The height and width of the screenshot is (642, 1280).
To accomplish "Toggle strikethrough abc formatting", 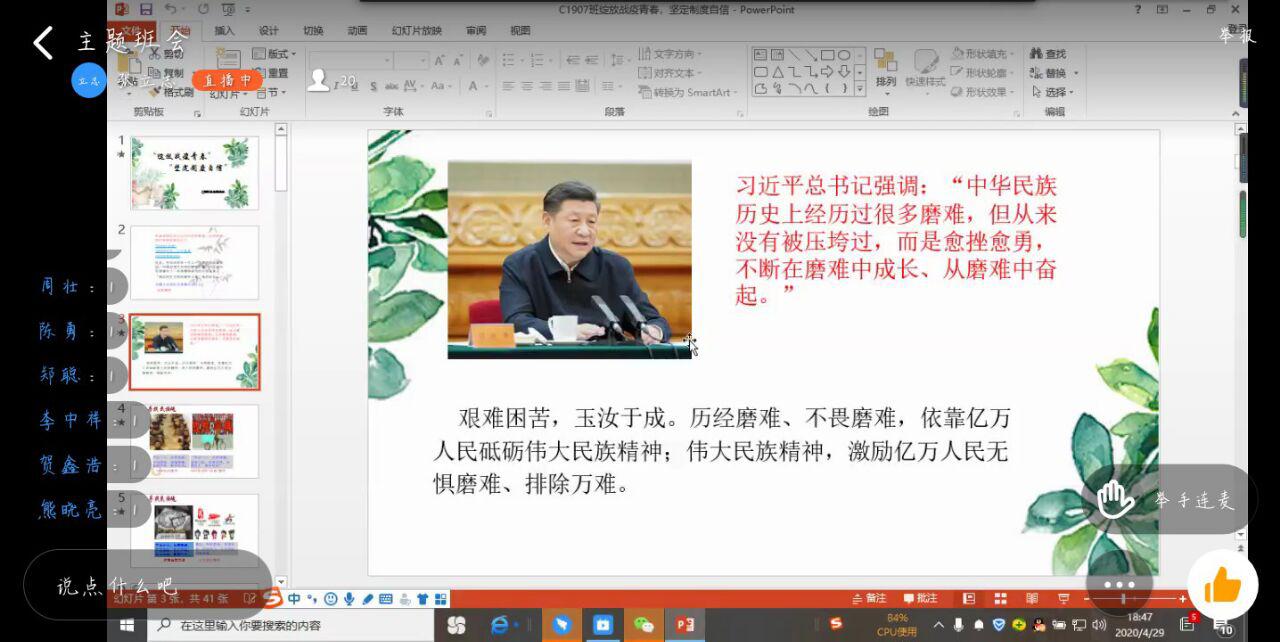I will click(392, 86).
